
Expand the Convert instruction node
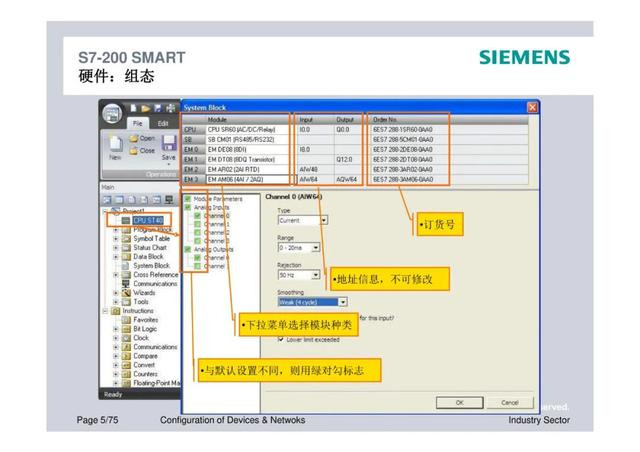(x=116, y=365)
